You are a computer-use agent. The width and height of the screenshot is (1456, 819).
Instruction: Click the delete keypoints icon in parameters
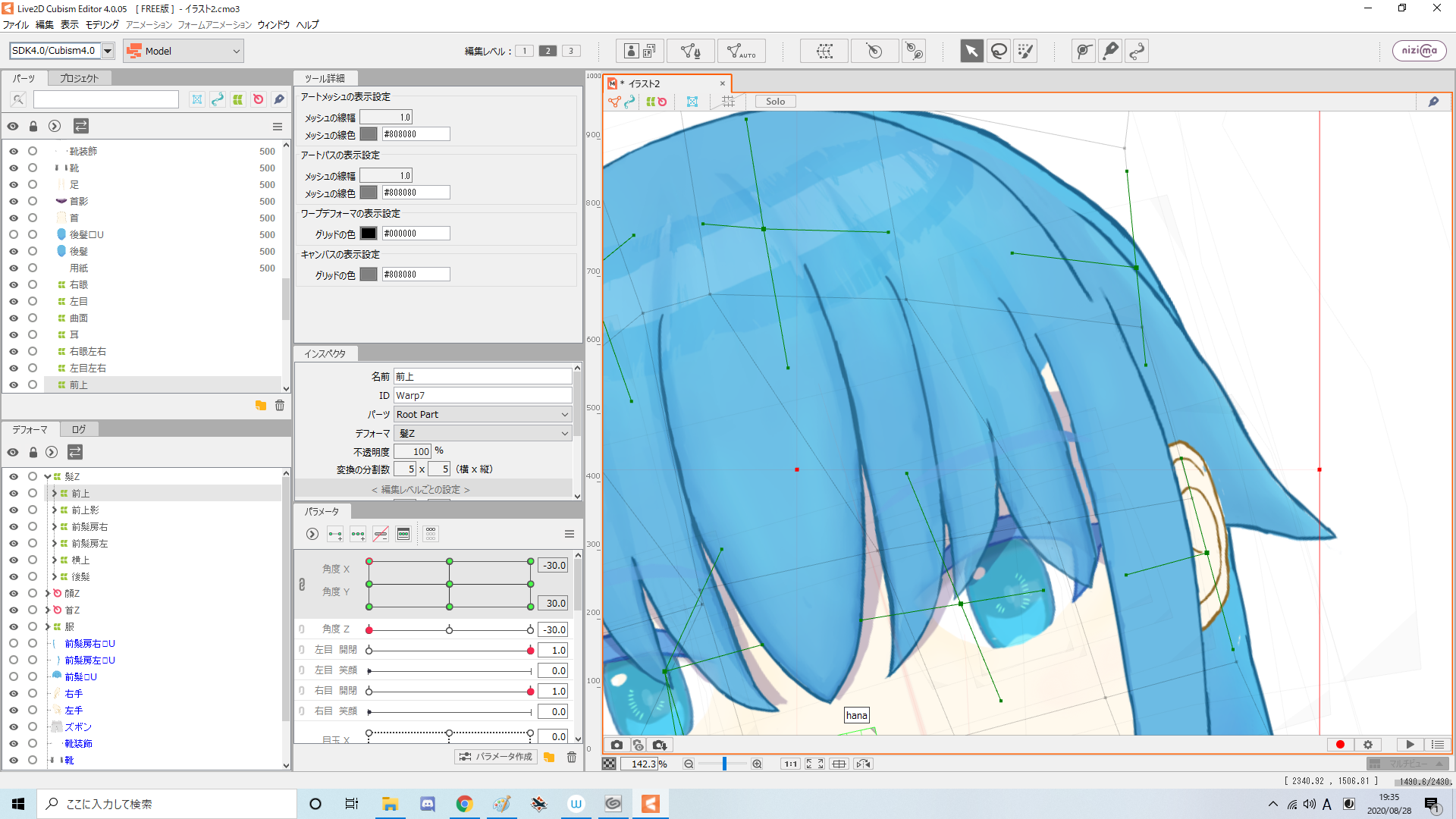pos(381,534)
